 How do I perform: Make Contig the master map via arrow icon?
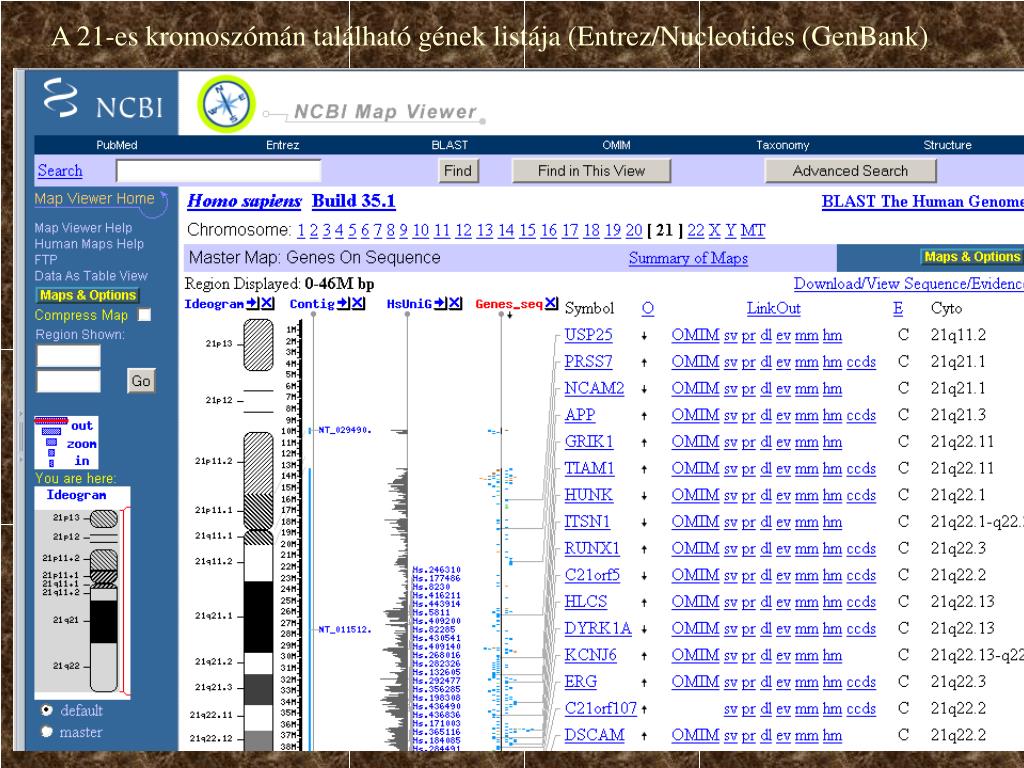(x=343, y=304)
